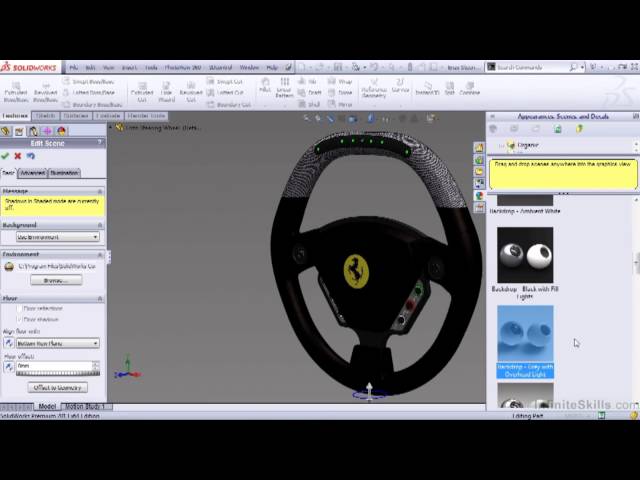This screenshot has width=640, height=480.
Task: Click the Revolved Boss/Base tool
Action: tap(45, 92)
